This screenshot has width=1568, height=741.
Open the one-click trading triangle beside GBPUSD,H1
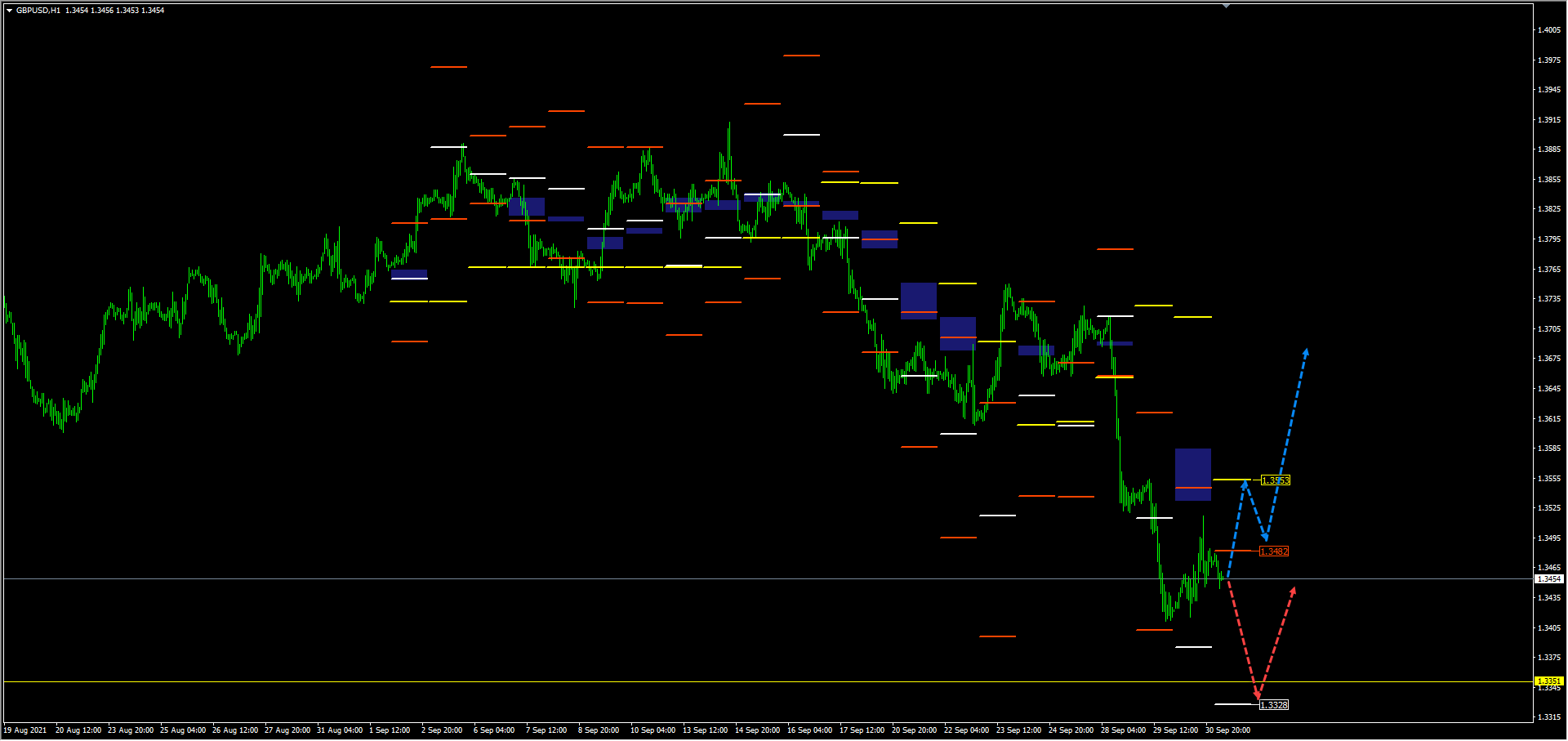click(9, 11)
